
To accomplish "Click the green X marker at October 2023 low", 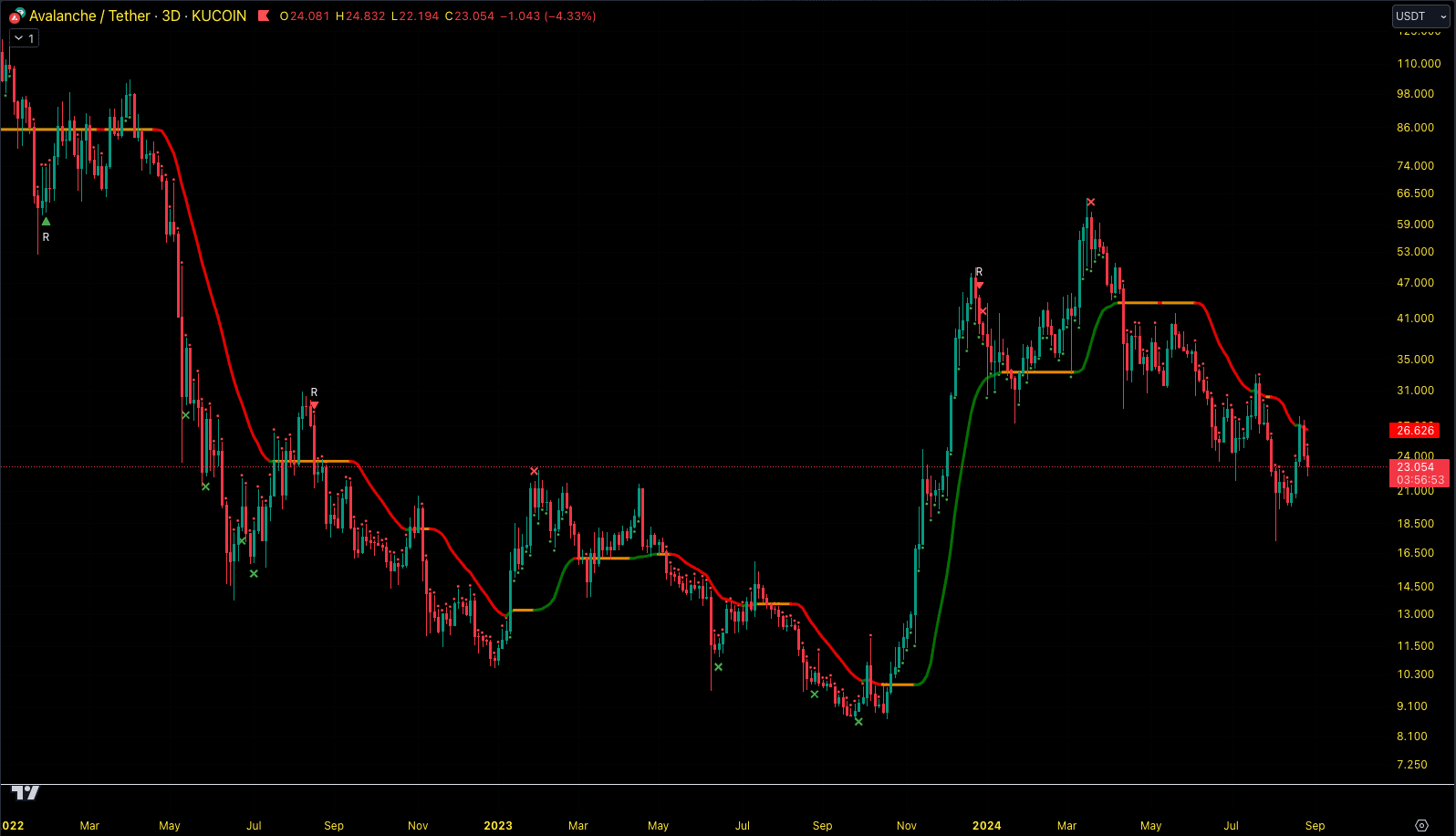I will click(x=858, y=721).
